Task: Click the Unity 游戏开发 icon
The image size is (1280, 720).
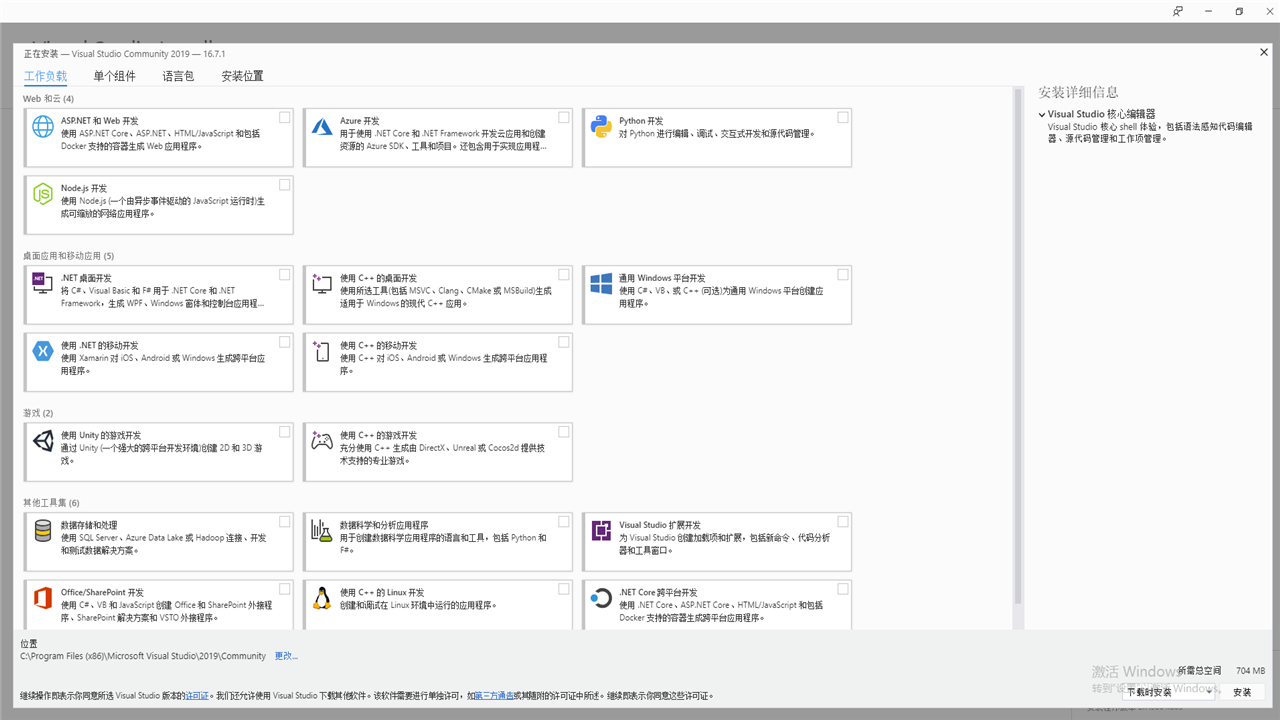Action: (42, 441)
